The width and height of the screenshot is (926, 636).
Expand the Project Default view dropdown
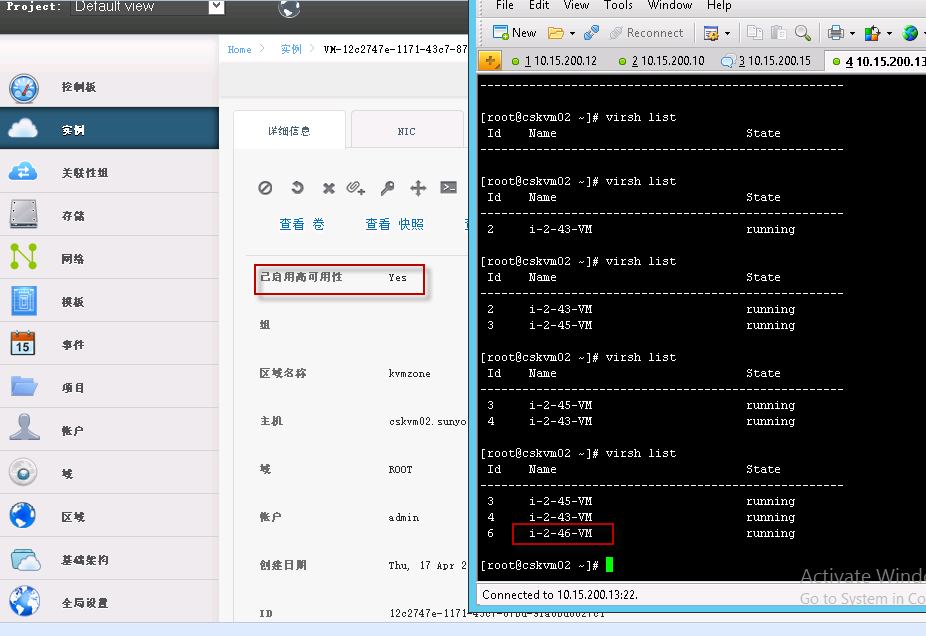click(x=217, y=6)
